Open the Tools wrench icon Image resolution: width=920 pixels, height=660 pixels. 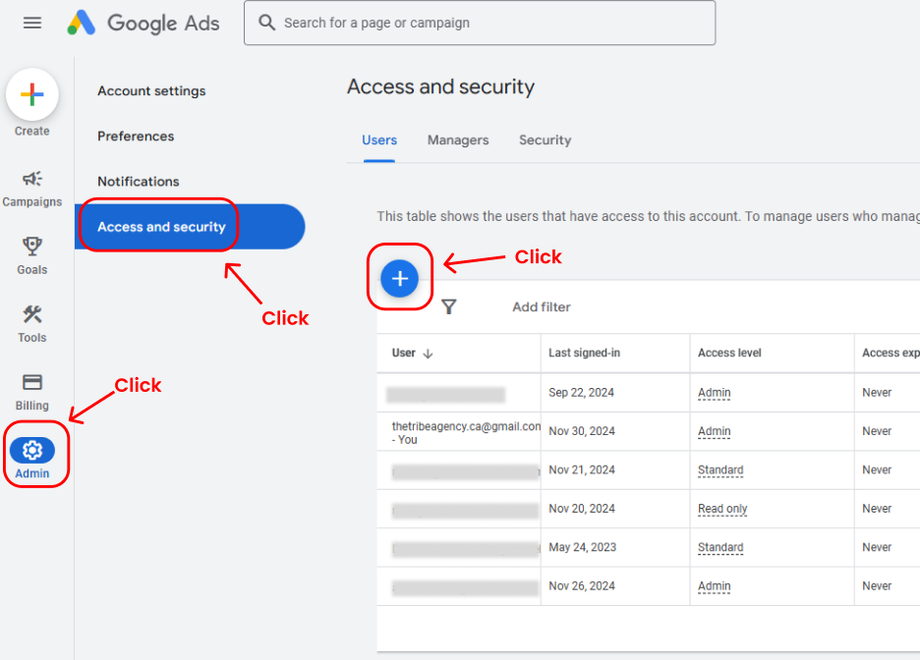tap(32, 315)
